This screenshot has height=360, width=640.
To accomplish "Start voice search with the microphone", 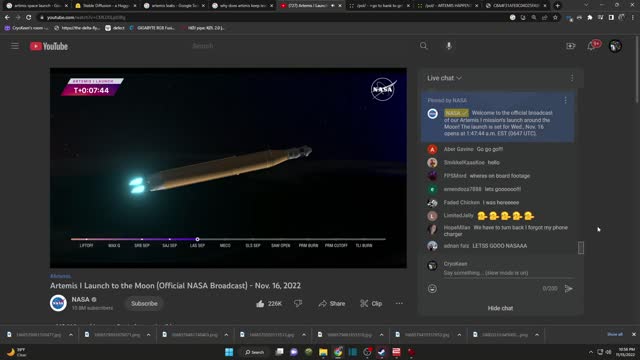I will click(x=449, y=46).
